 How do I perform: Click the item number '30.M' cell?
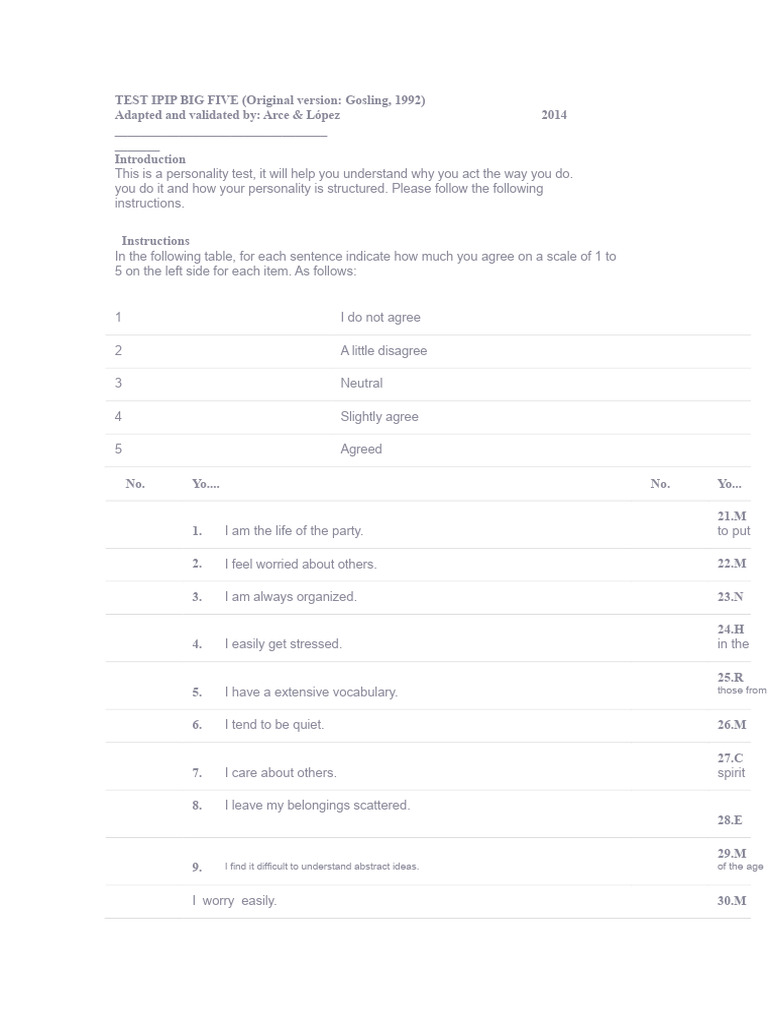(732, 901)
